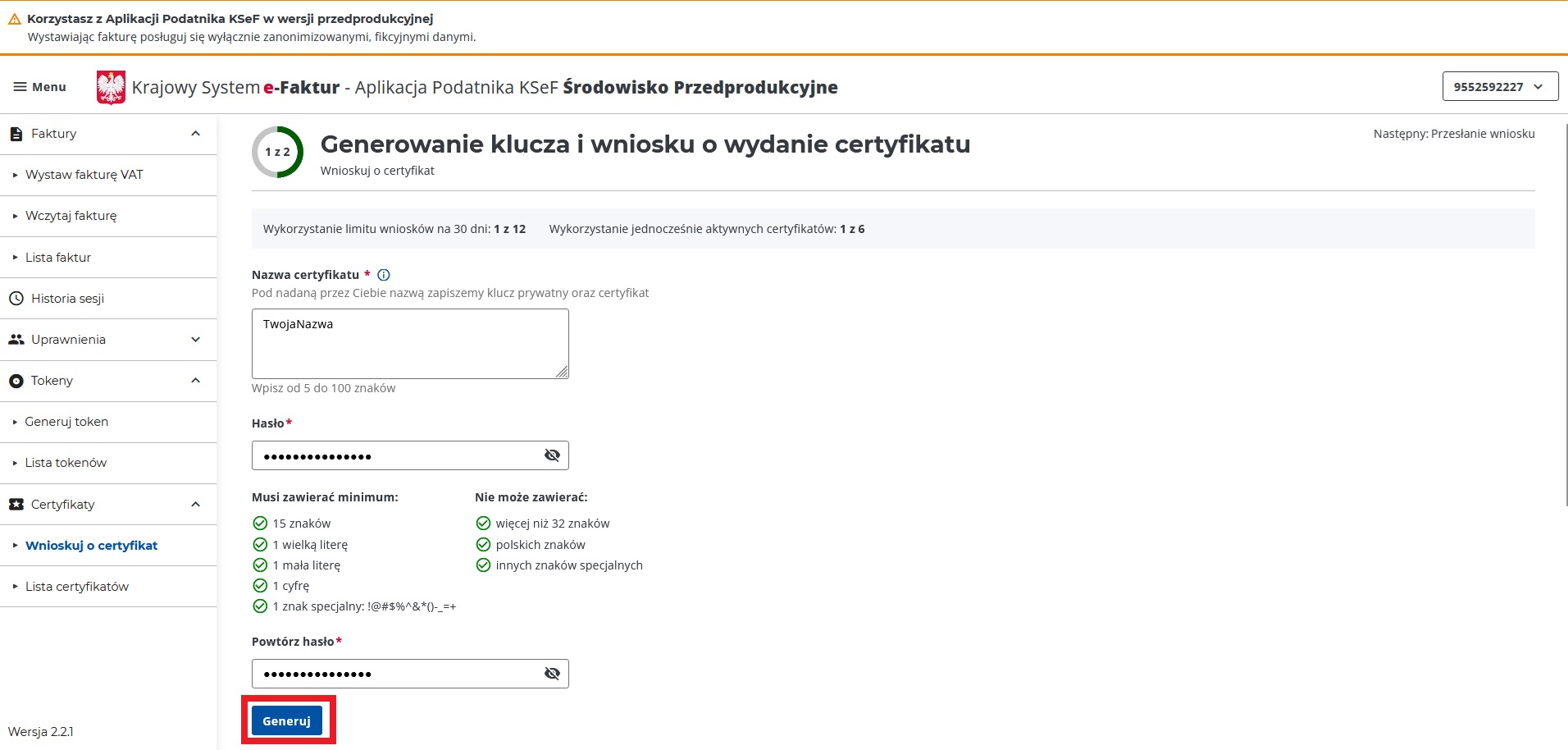This screenshot has width=1568, height=750.
Task: Click checkmark beside więcej niż 32 znaków
Action: click(x=483, y=524)
